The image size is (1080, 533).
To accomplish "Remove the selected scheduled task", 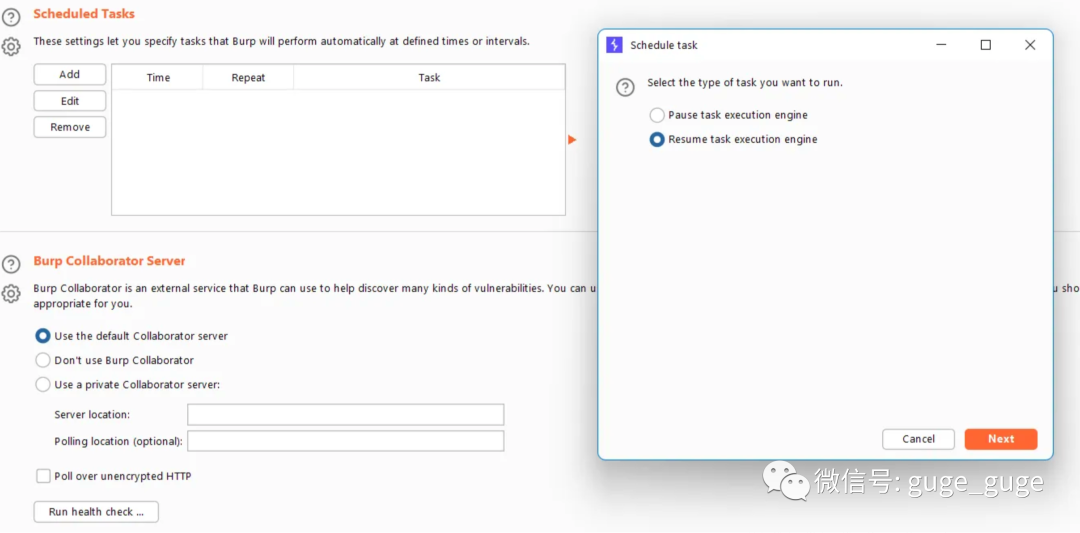I will [x=70, y=127].
